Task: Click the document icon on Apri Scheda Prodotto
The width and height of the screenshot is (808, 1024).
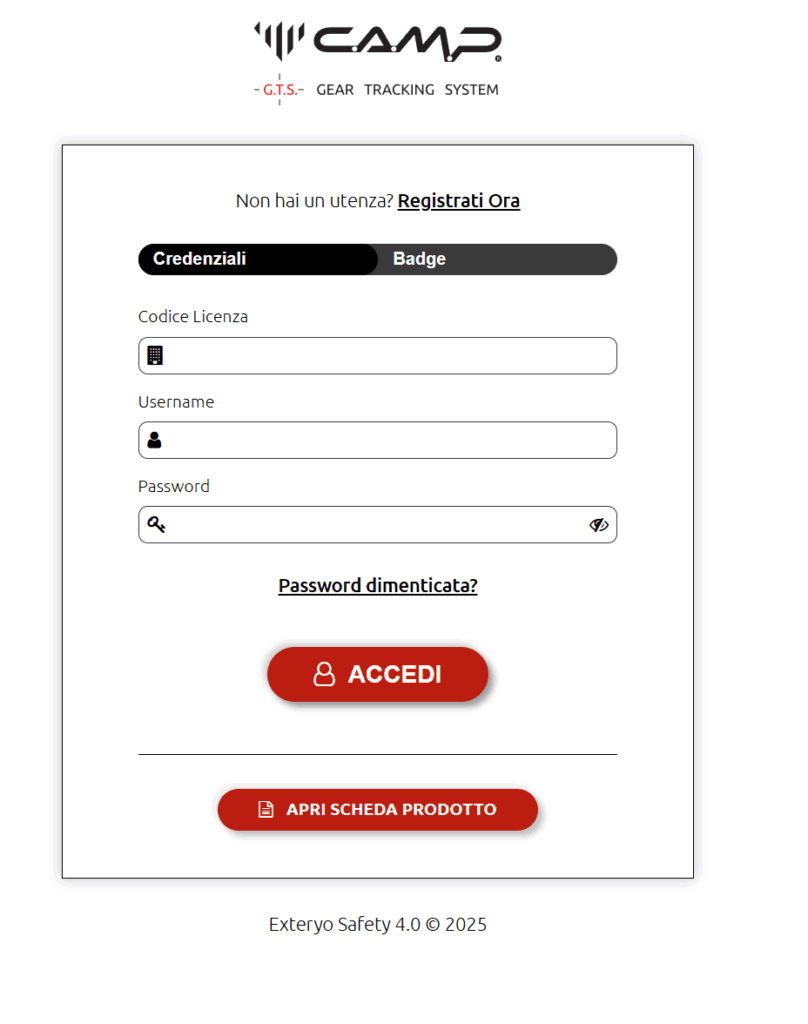Action: (266, 809)
